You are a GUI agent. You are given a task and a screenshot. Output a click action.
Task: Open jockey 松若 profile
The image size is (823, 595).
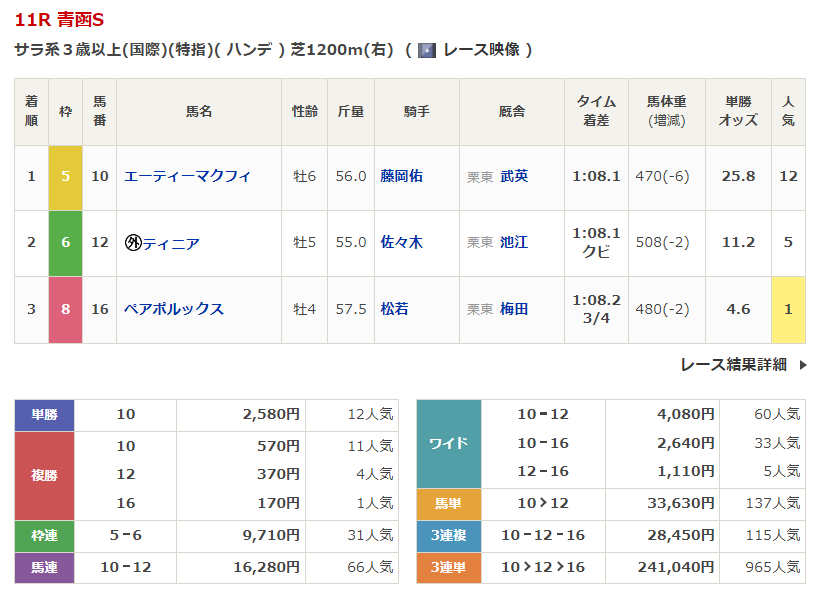(x=394, y=309)
